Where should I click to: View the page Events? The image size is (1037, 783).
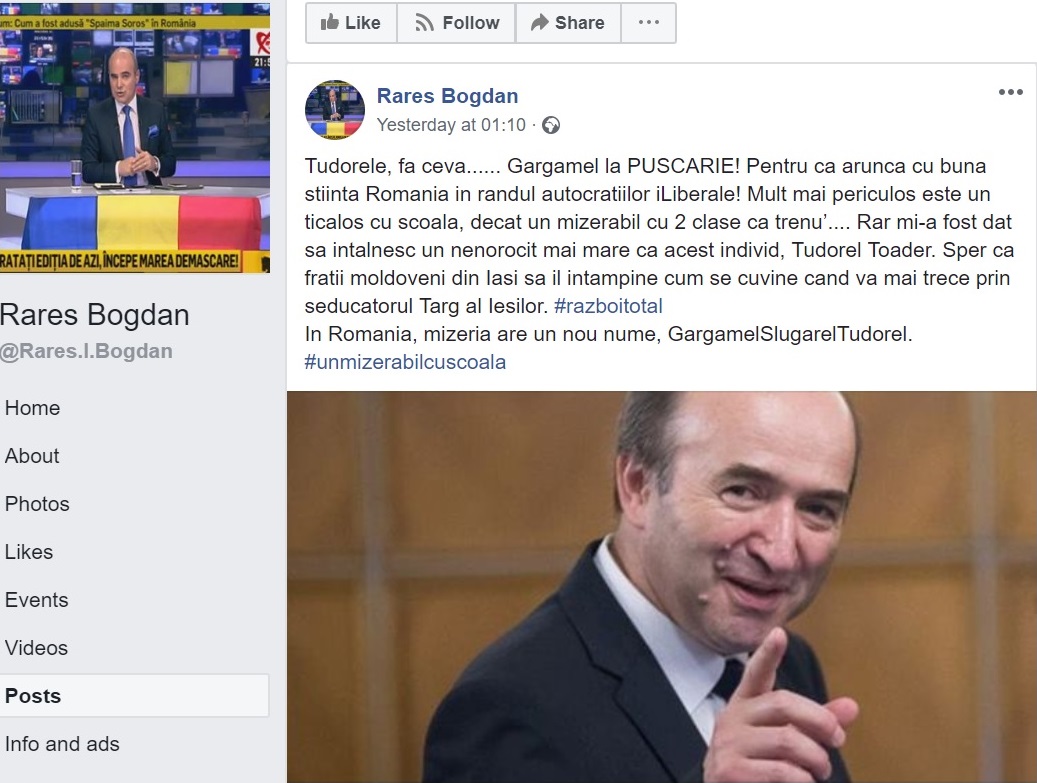click(x=36, y=600)
